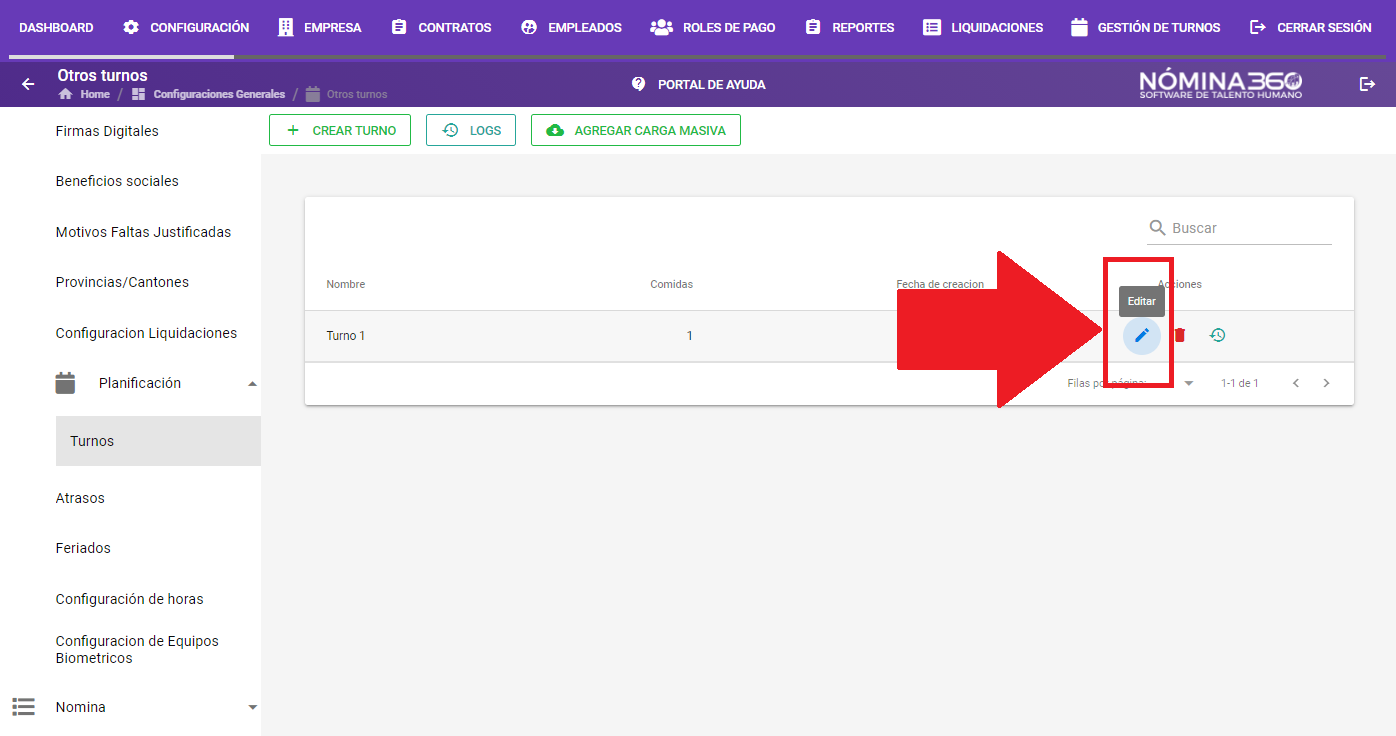Click the Nombre column header
The image size is (1396, 736).
point(346,284)
